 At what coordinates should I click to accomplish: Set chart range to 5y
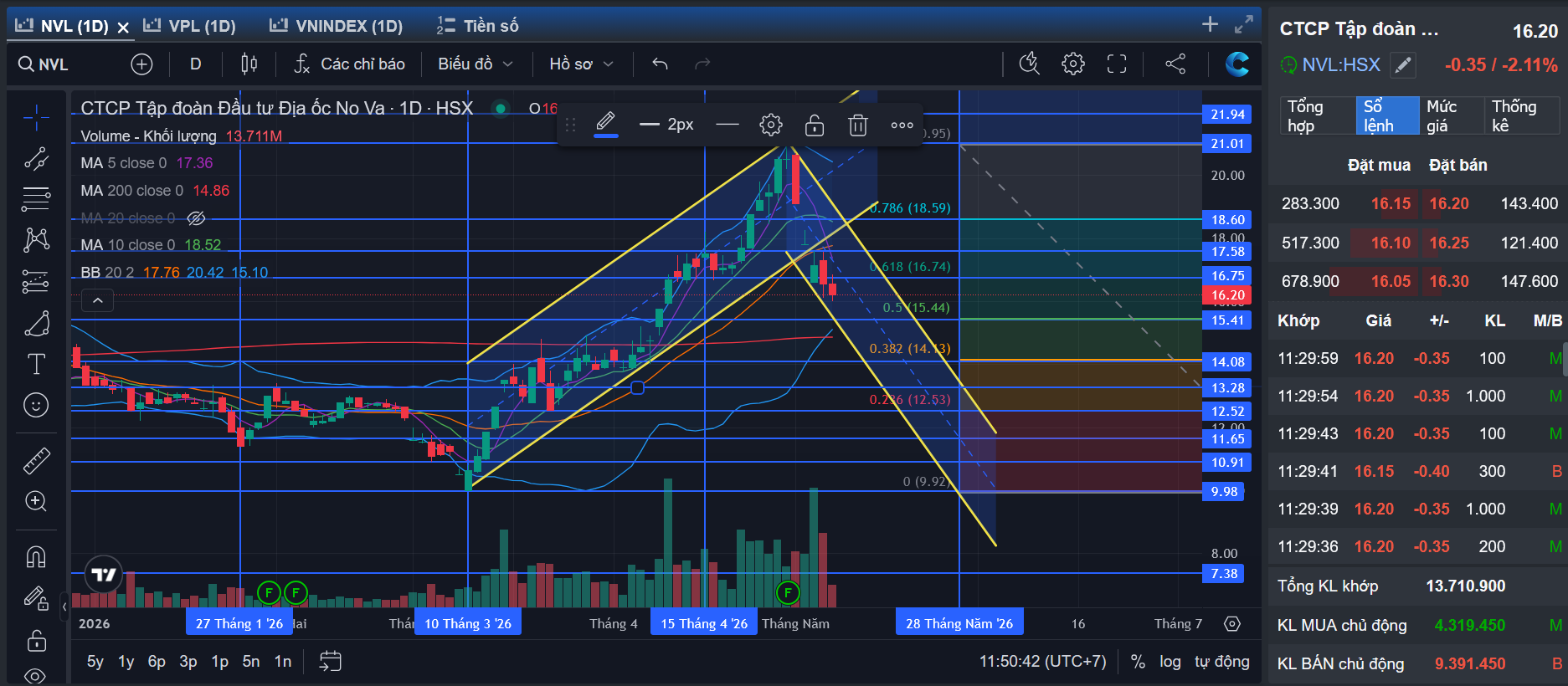click(x=95, y=662)
